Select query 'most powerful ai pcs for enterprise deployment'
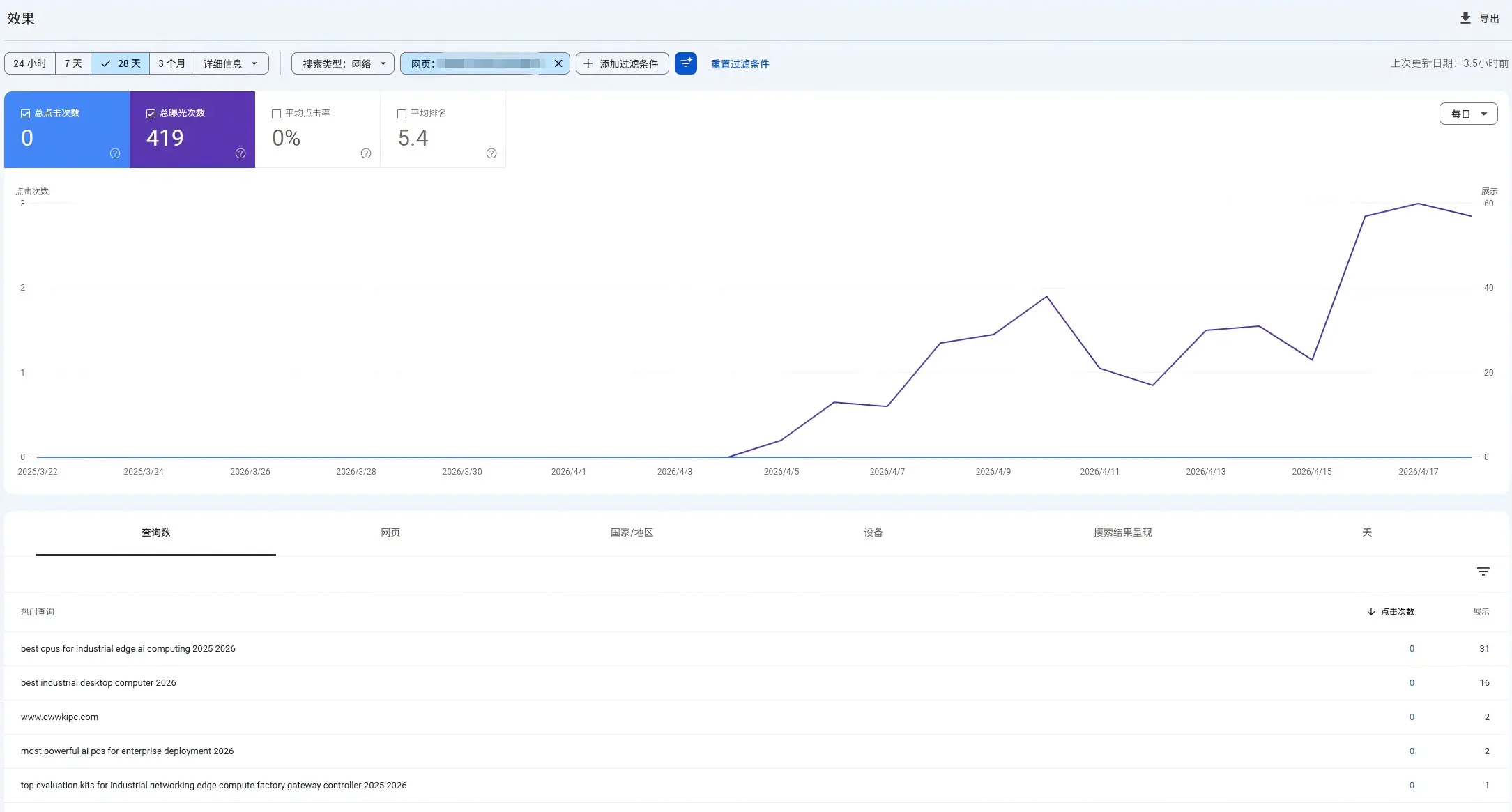This screenshot has width=1512, height=812. [128, 751]
